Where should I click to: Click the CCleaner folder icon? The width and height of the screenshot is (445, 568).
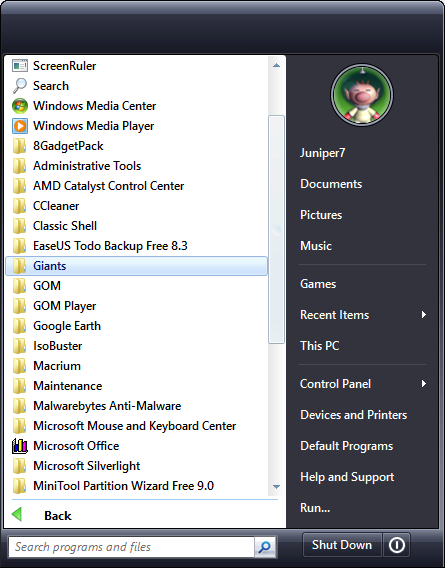(x=20, y=206)
